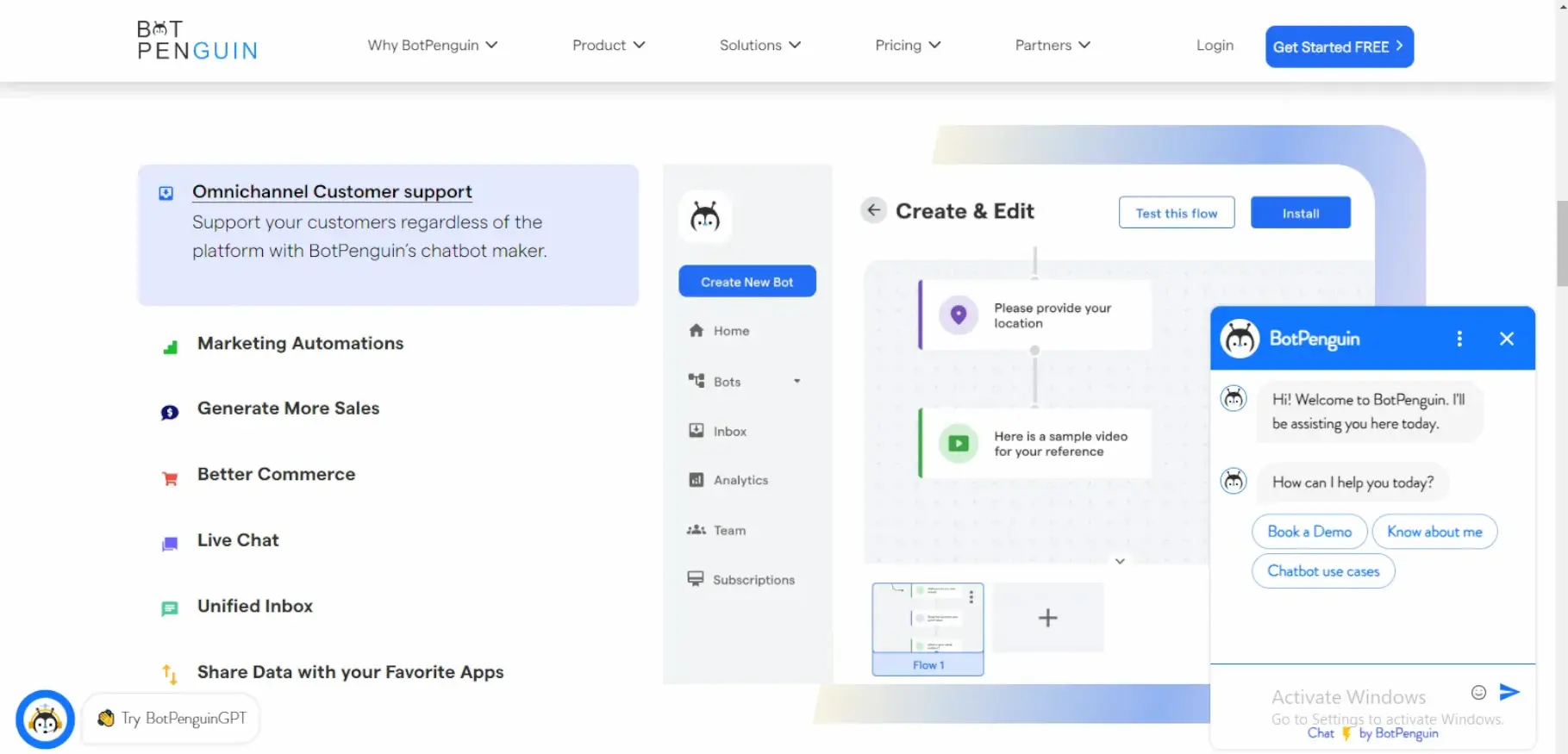The image size is (1568, 754).
Task: Click the Subscriptions icon in sidebar
Action: 696,579
